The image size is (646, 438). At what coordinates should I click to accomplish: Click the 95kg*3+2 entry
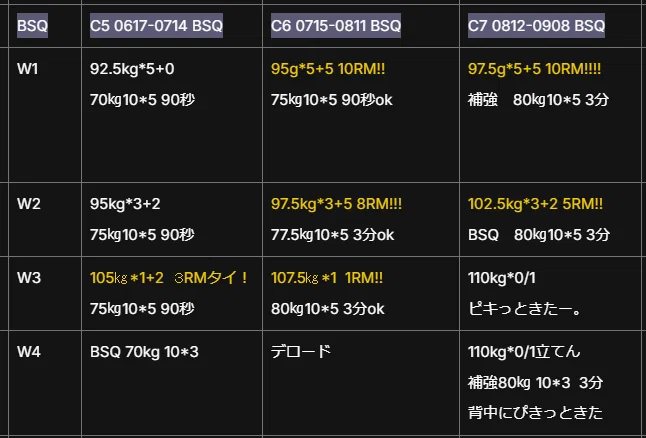[x=125, y=204]
